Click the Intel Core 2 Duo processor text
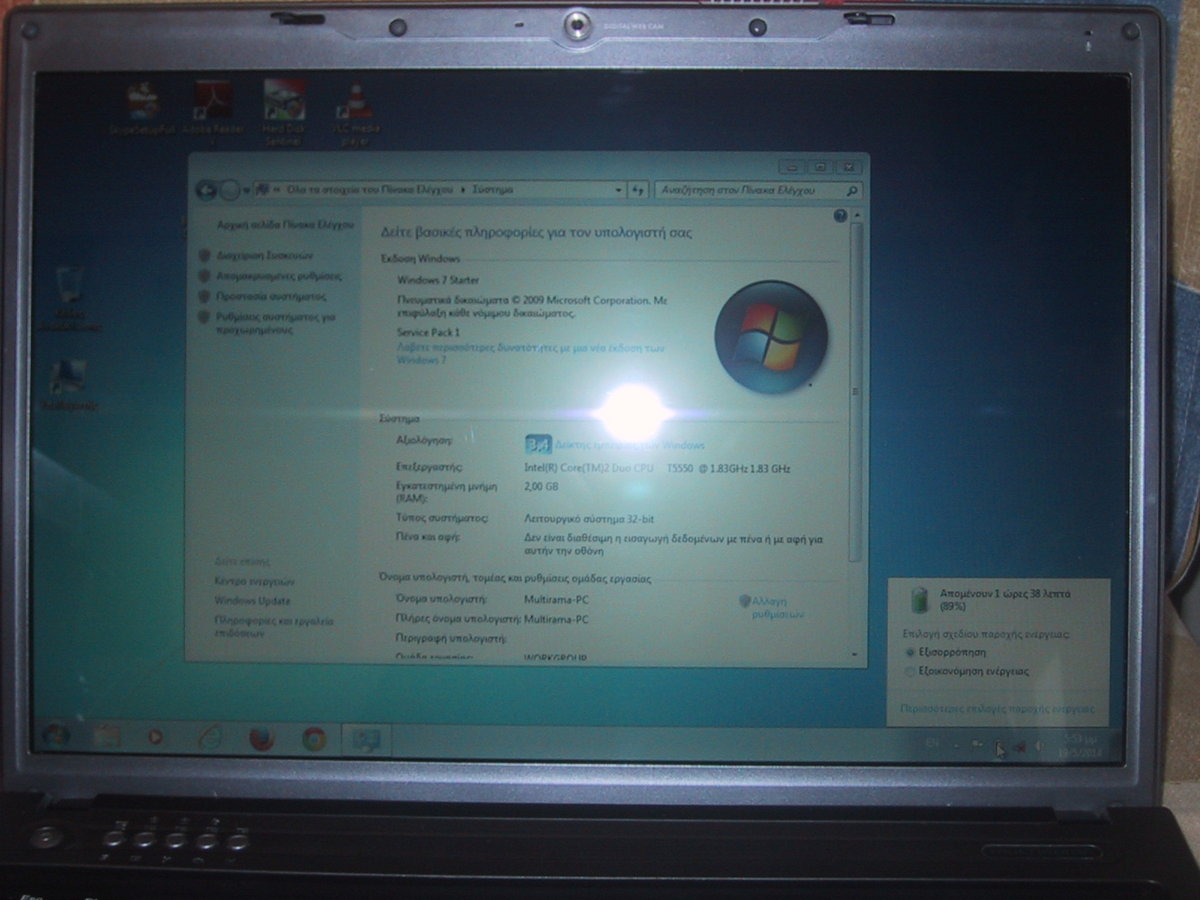 pyautogui.click(x=657, y=467)
